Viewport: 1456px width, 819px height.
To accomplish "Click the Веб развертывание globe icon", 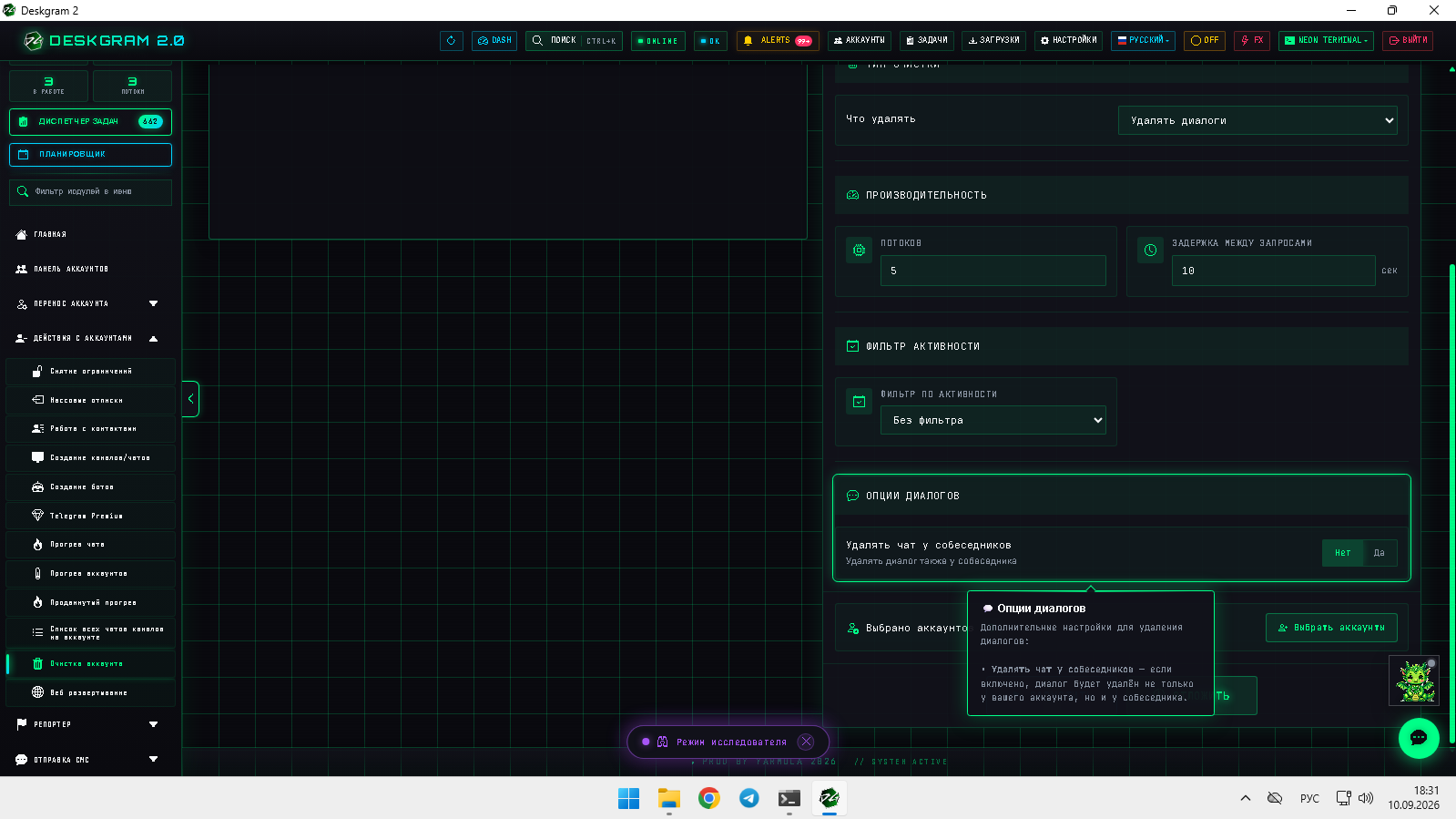I will point(37,692).
